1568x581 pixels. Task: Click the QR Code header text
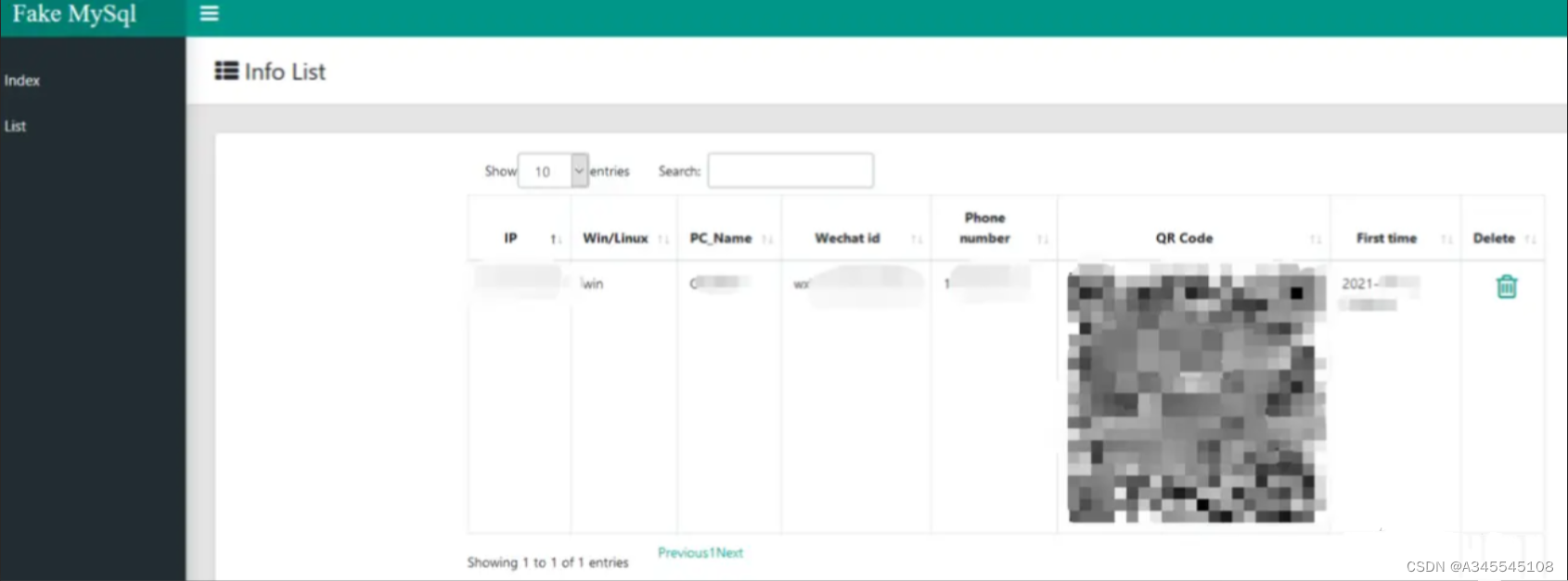click(1184, 239)
